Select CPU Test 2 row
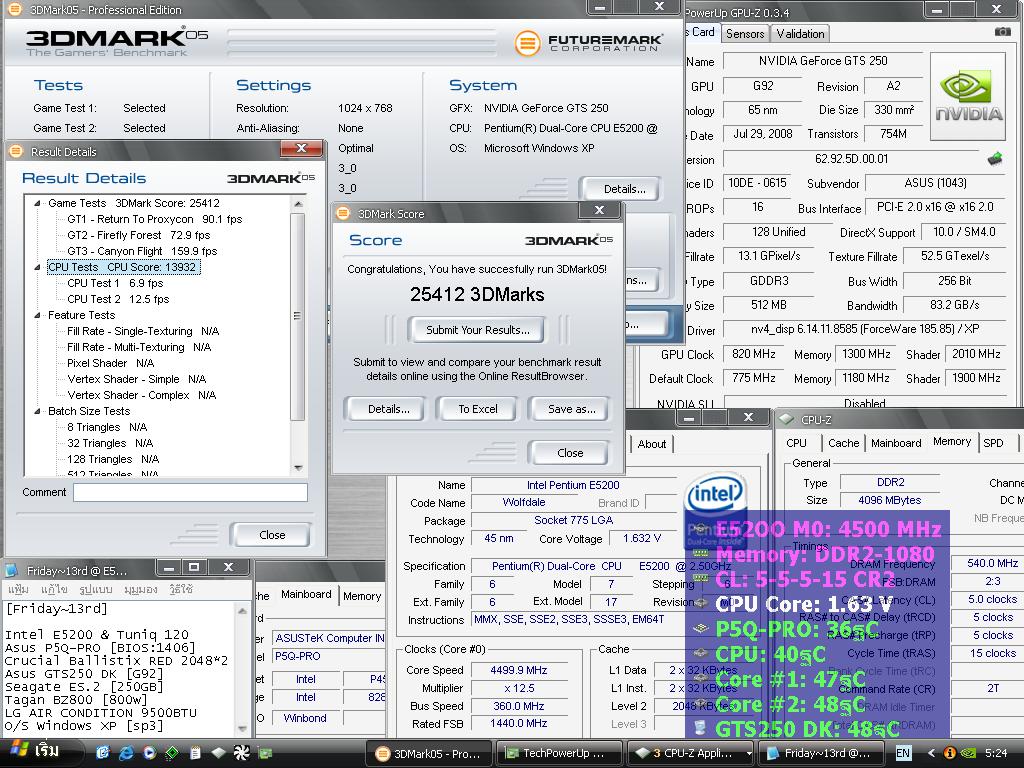This screenshot has height=768, width=1024. click(118, 299)
